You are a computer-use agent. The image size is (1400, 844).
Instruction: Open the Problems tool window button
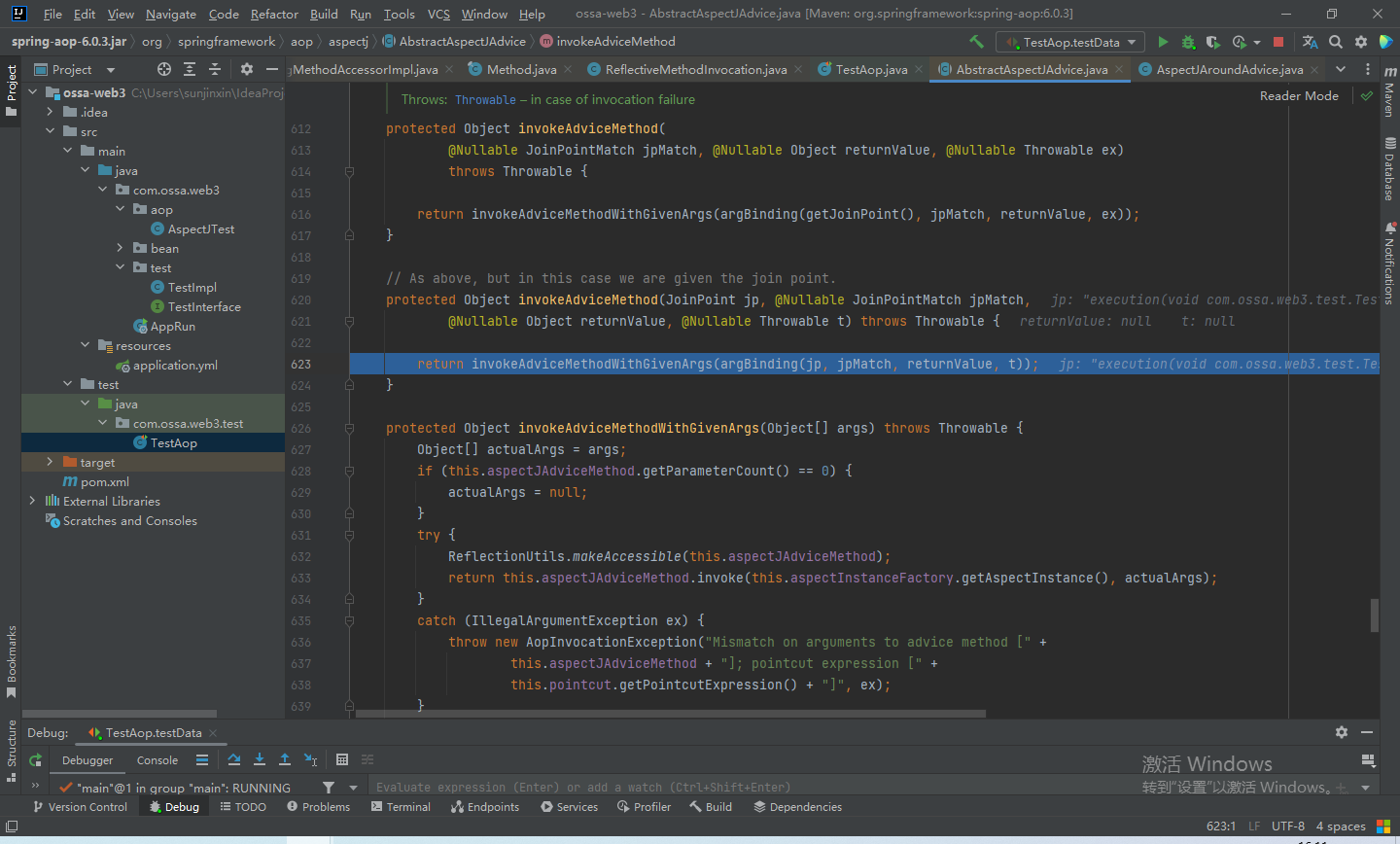(x=319, y=806)
